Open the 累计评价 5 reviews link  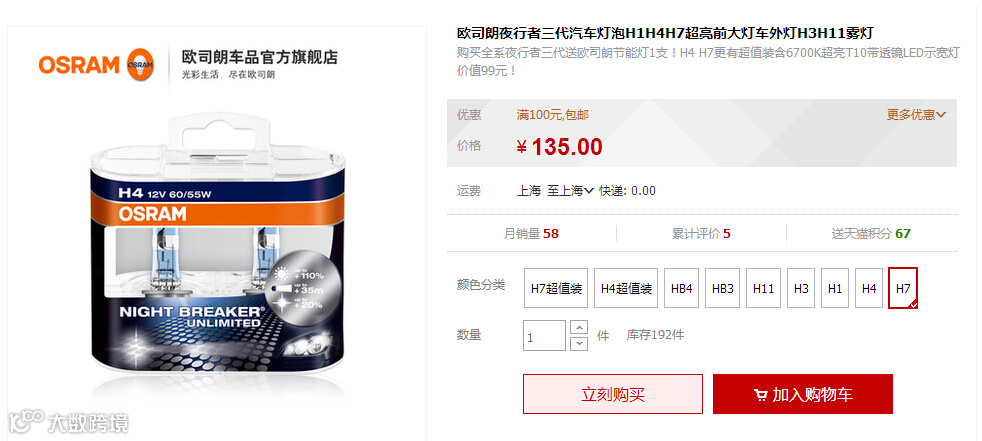point(701,234)
